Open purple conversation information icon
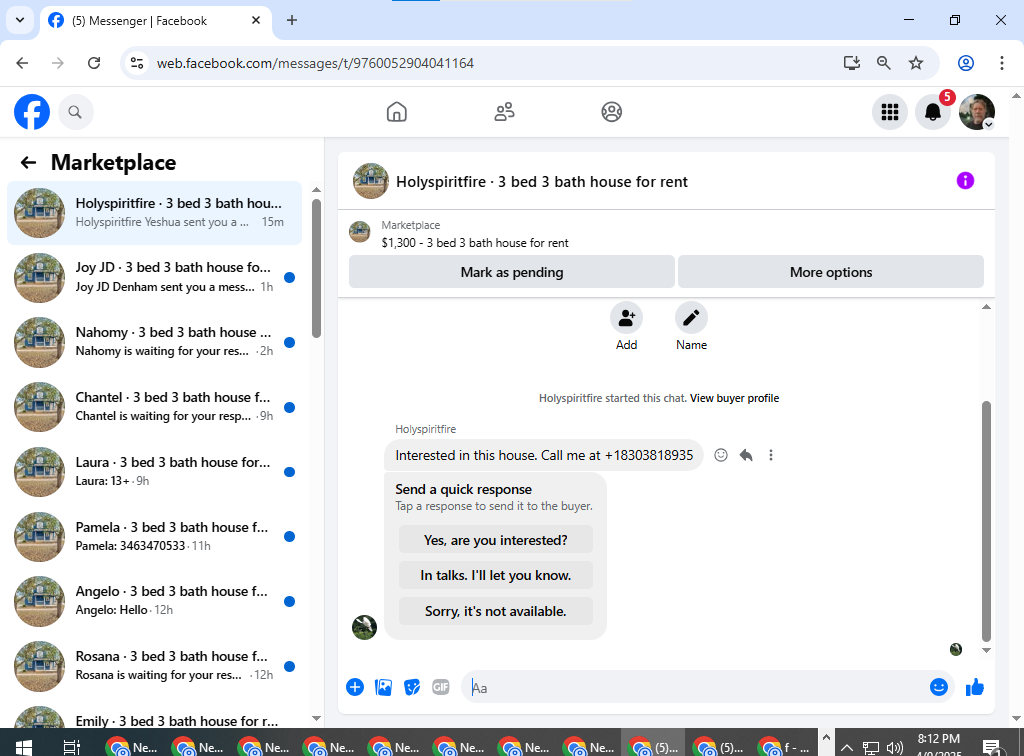 coord(965,181)
